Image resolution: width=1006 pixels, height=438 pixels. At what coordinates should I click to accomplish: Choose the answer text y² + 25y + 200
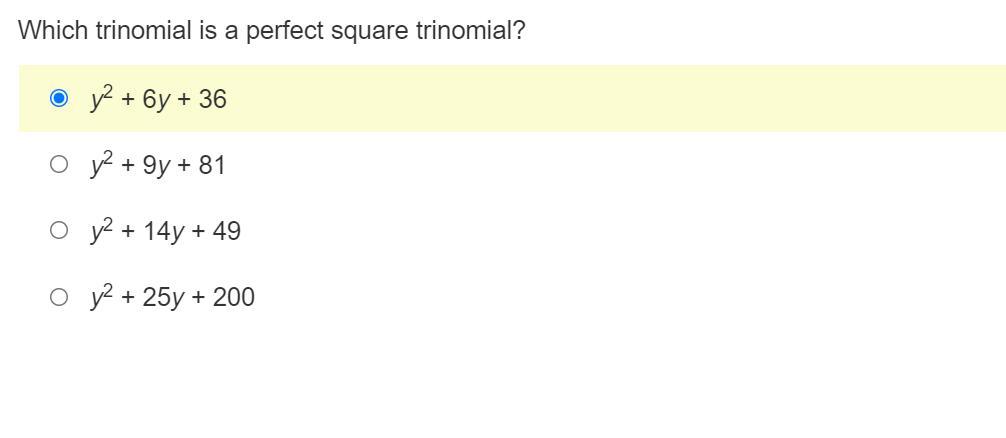173,297
